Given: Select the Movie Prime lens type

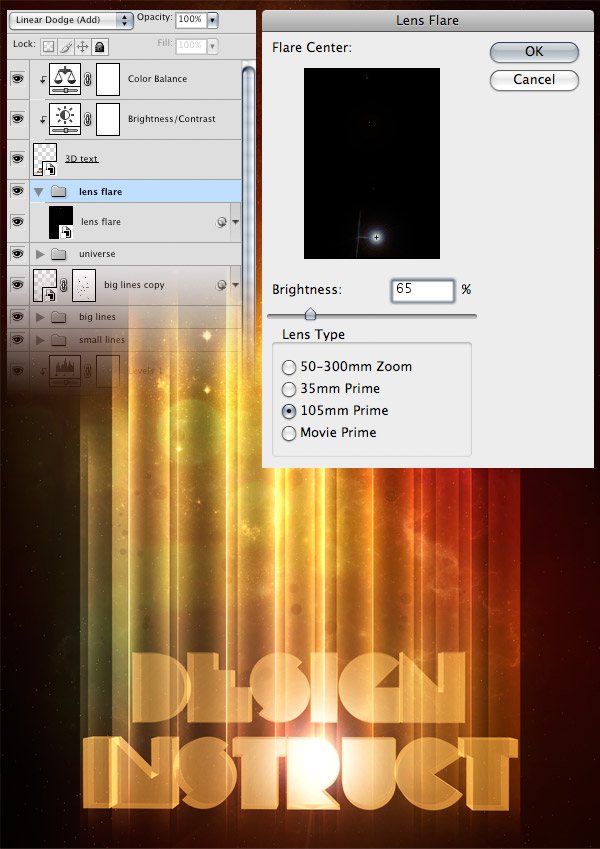Looking at the screenshot, I should pyautogui.click(x=289, y=433).
